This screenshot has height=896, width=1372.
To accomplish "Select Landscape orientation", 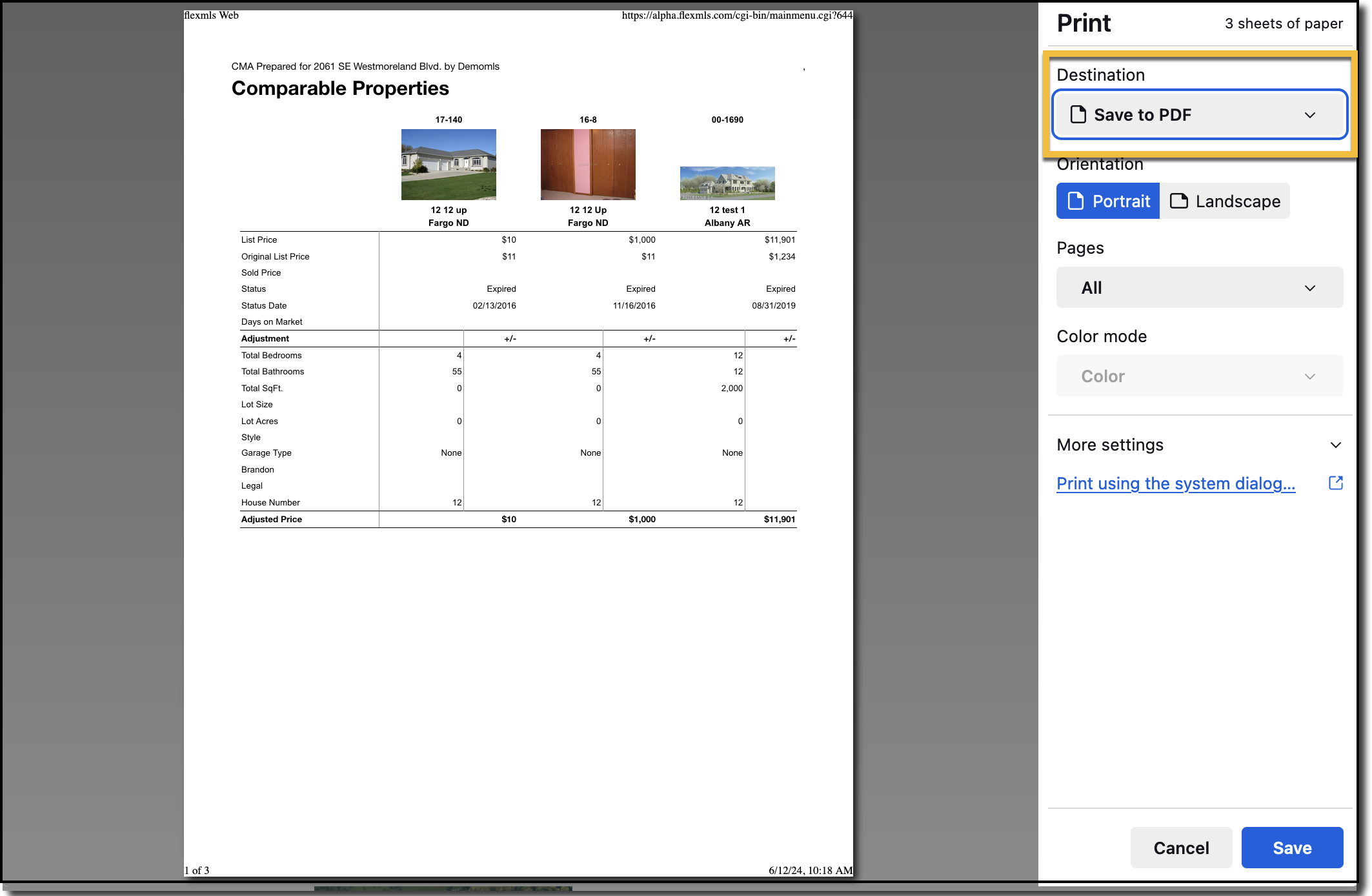I will pos(1224,201).
